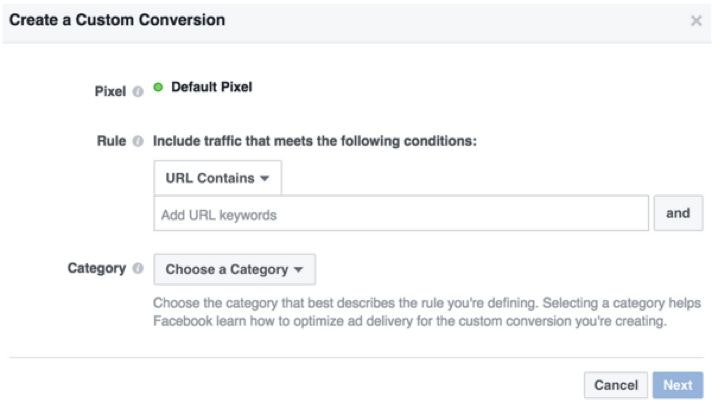The height and width of the screenshot is (409, 712).
Task: Click the Include traffic conditions heading text
Action: 315,141
